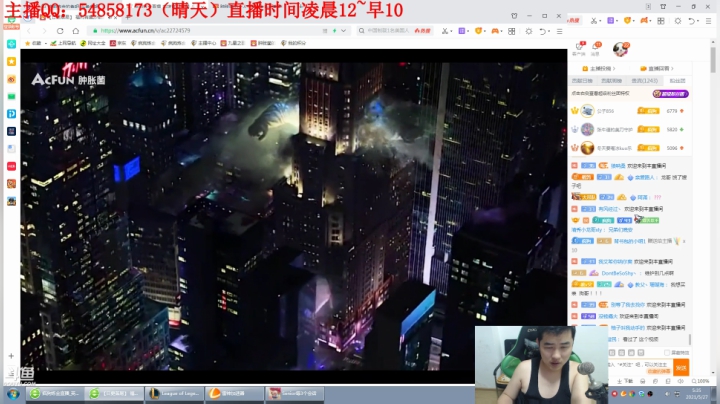Click the teal icon atop the left sidebar
The image size is (720, 404).
tap(11, 44)
